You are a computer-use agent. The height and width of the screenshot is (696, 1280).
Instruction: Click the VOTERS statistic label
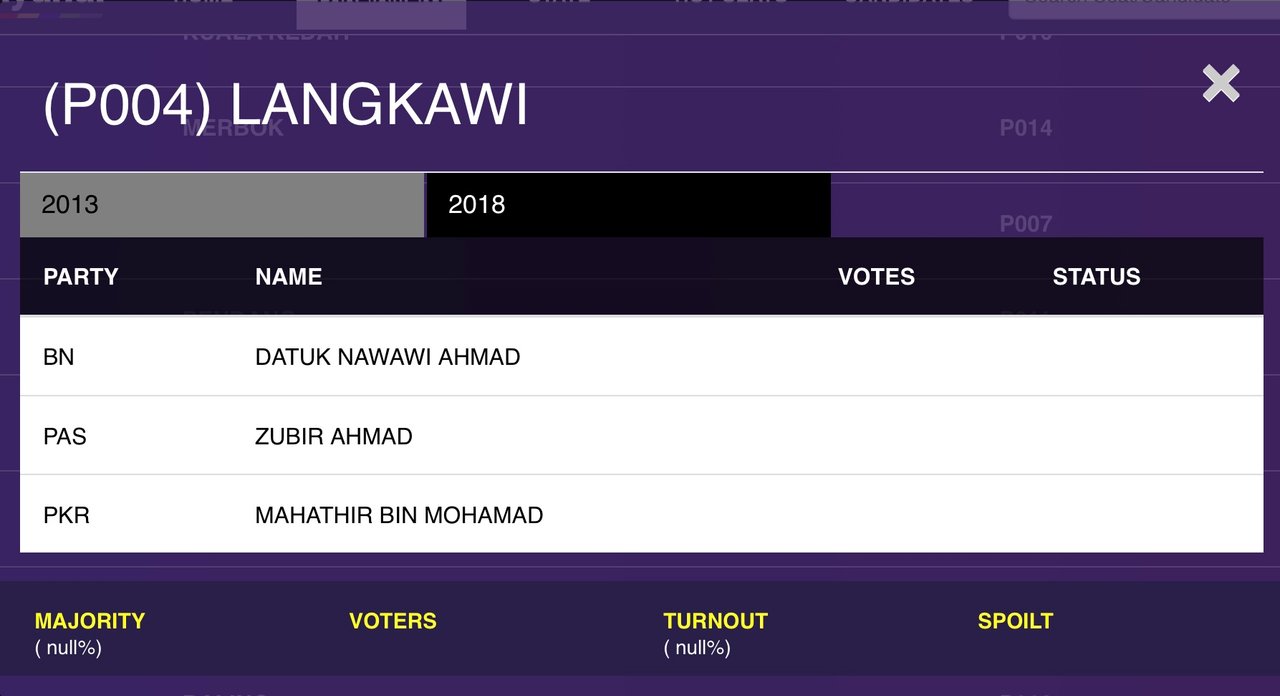[393, 621]
